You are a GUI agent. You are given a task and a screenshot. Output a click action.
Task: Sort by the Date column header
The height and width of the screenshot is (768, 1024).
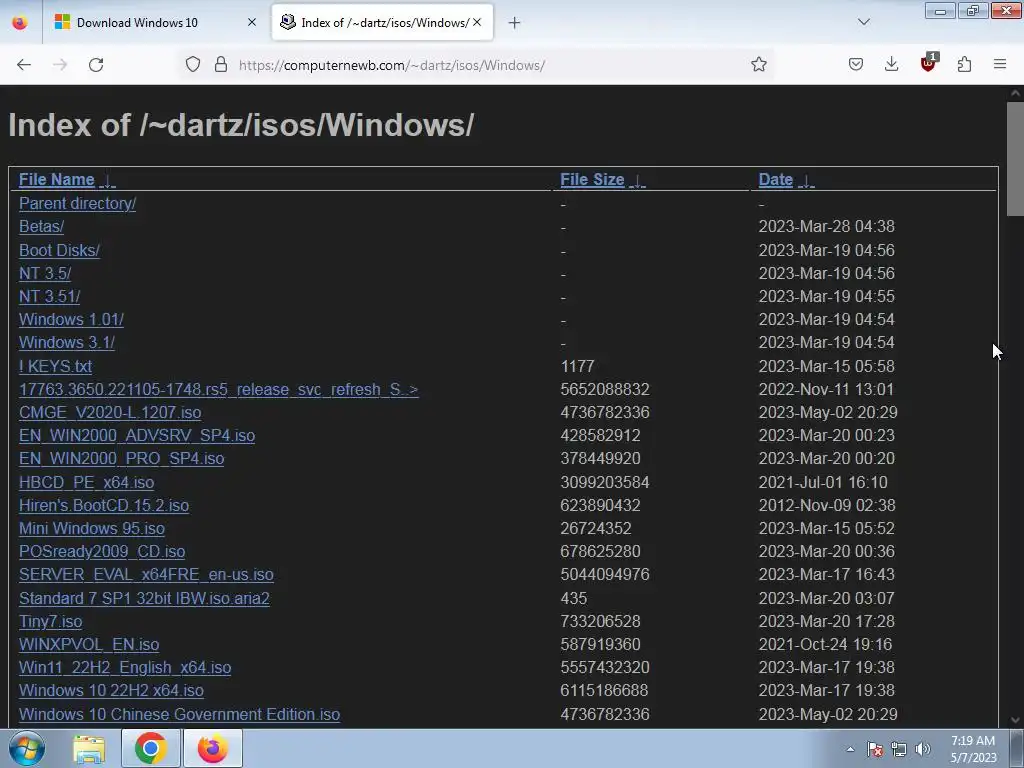pos(776,180)
